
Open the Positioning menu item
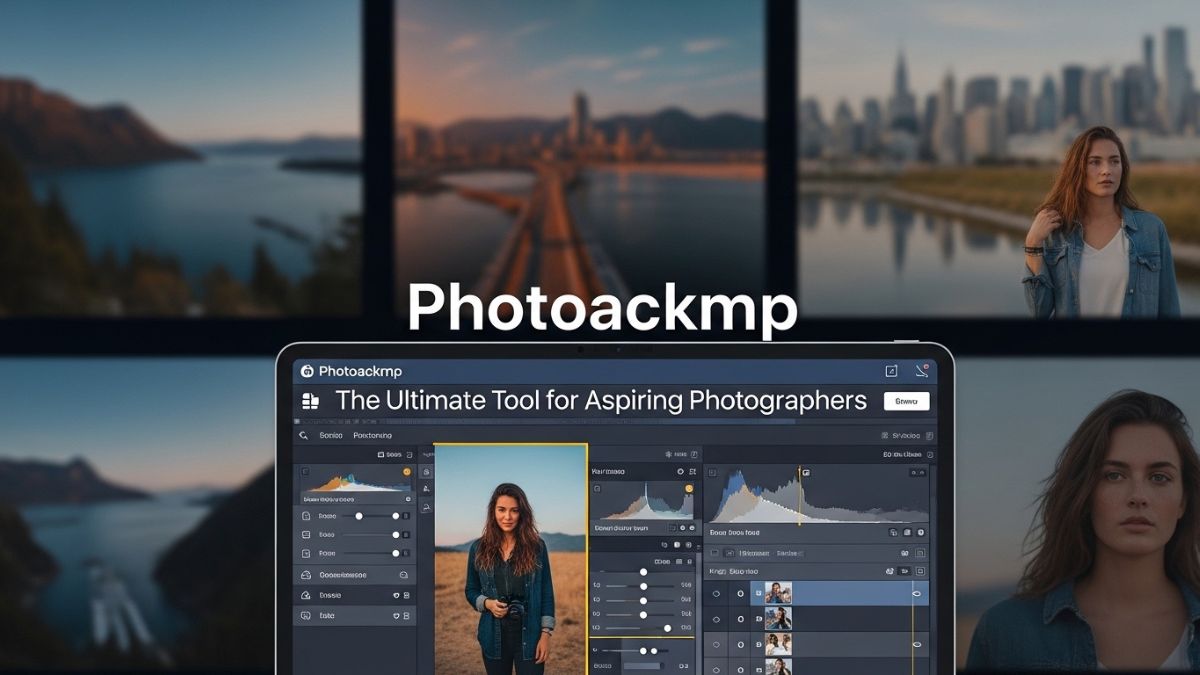(372, 435)
